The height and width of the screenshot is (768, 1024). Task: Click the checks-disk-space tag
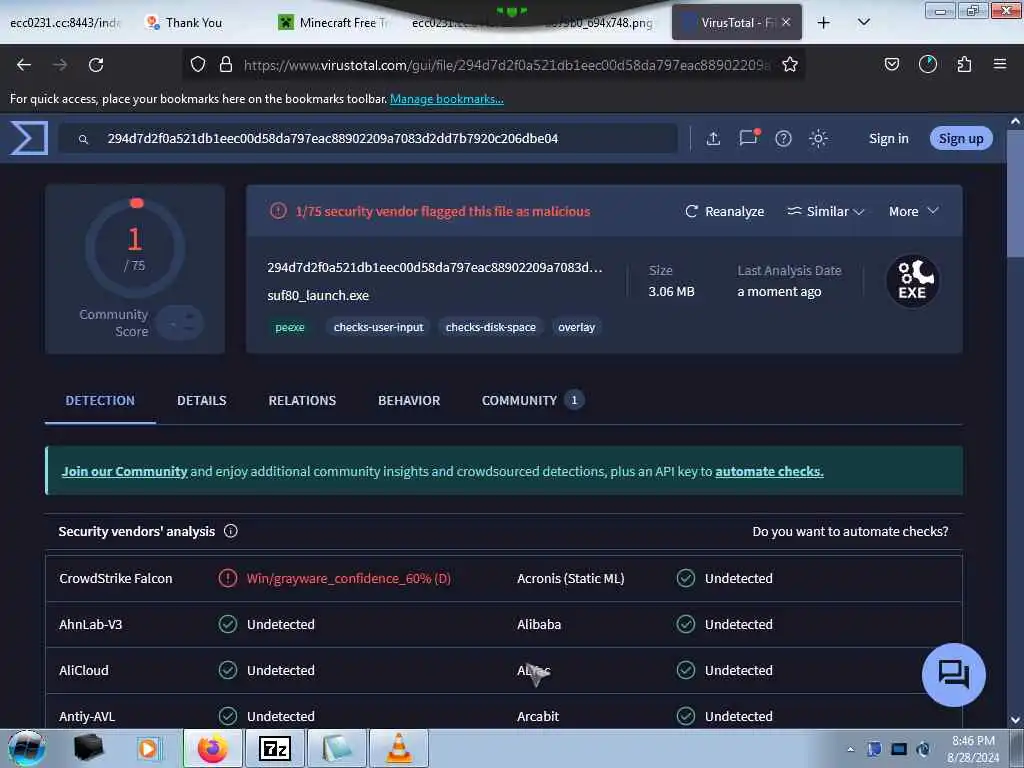tap(490, 327)
